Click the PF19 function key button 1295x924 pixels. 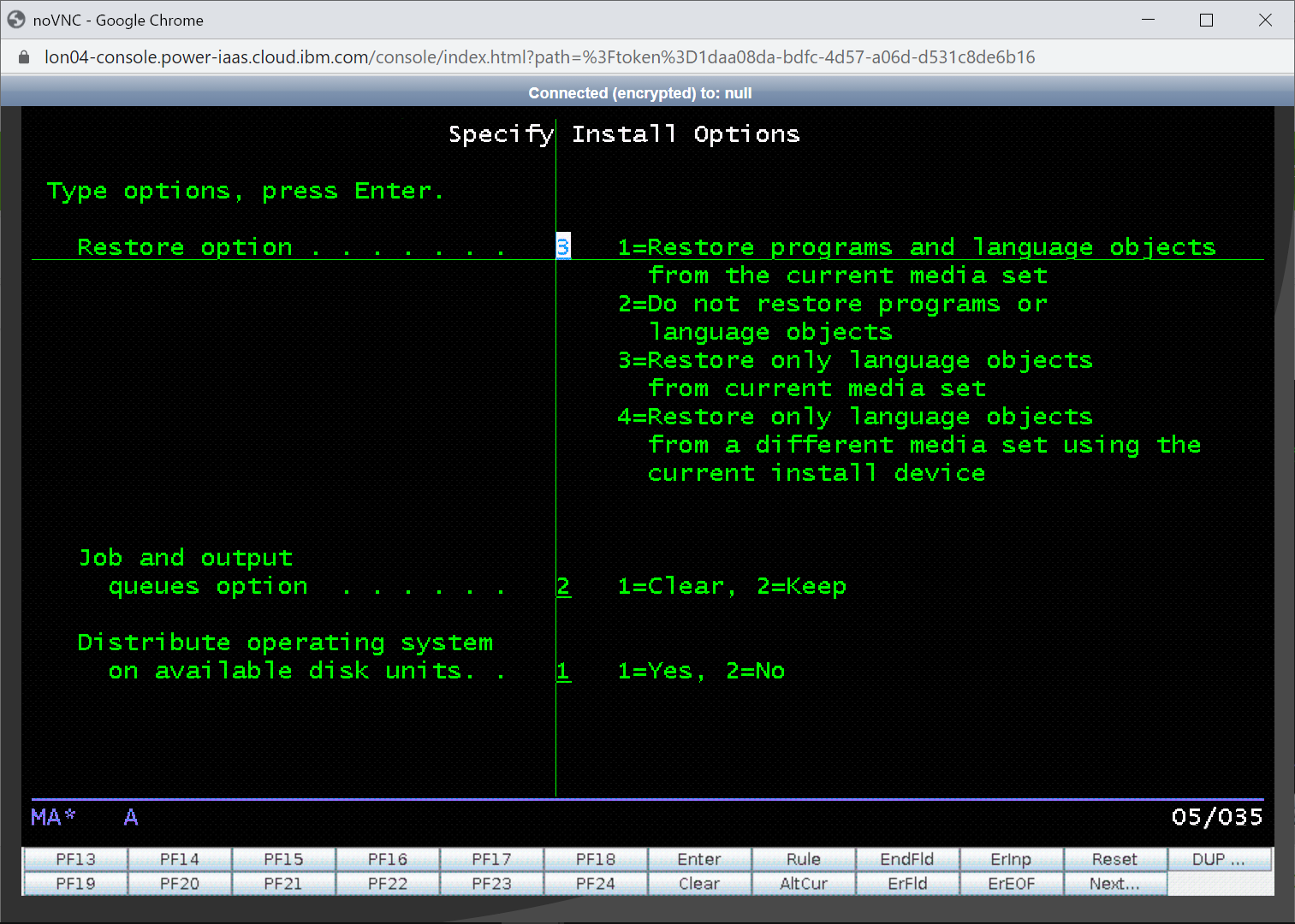tap(75, 884)
